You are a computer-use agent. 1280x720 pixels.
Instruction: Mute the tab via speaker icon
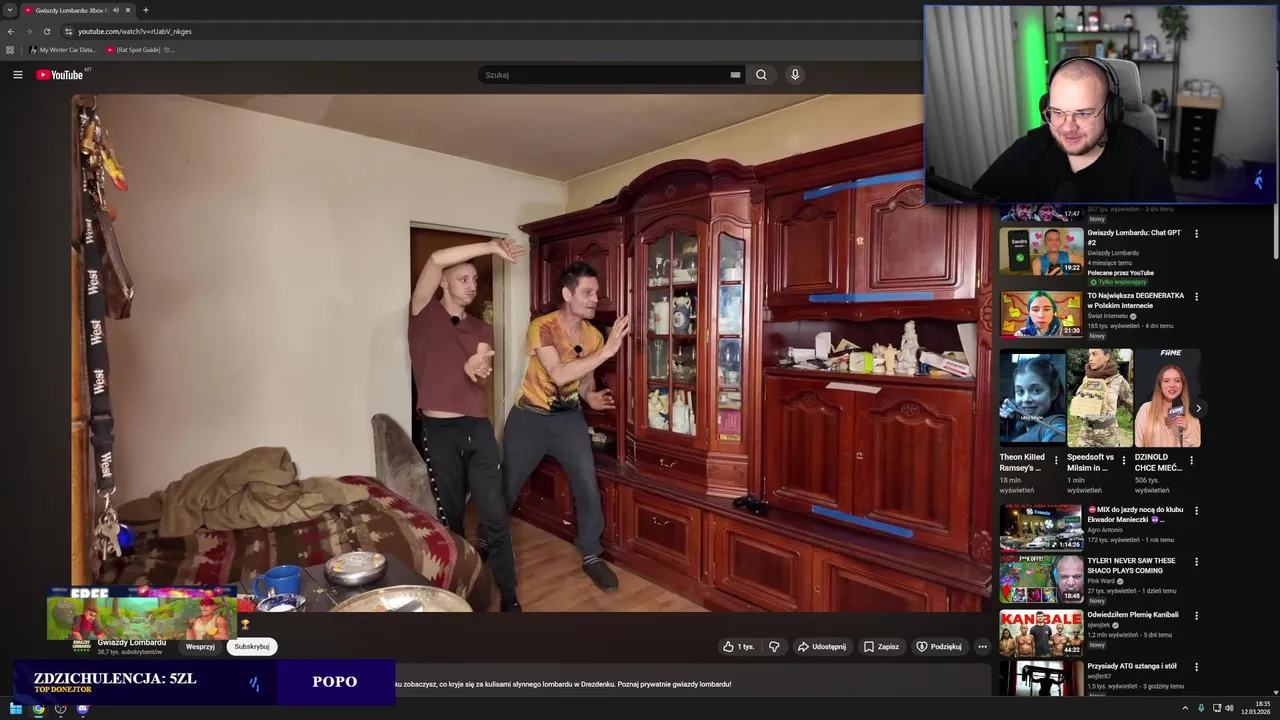116,10
